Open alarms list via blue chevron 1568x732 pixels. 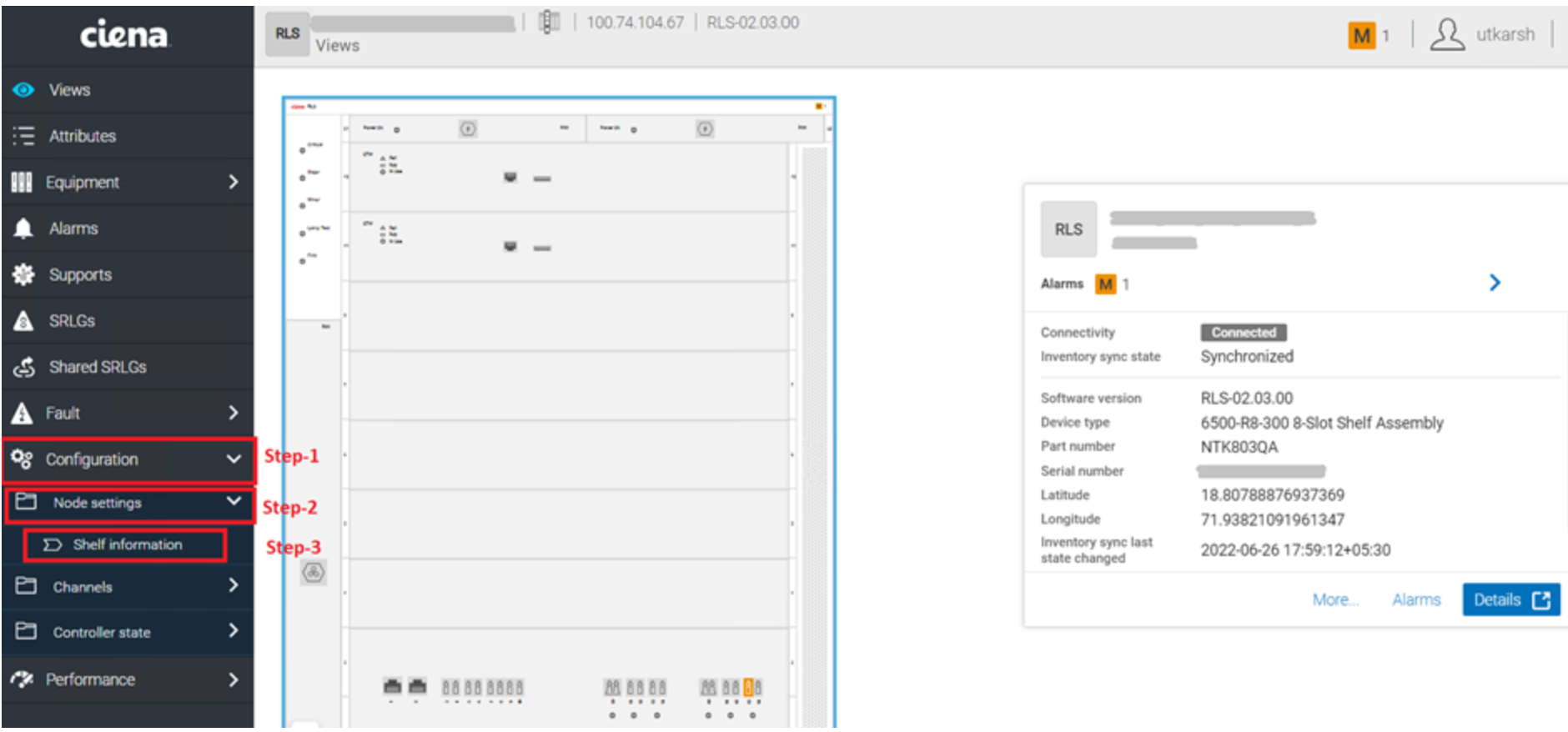[1495, 283]
